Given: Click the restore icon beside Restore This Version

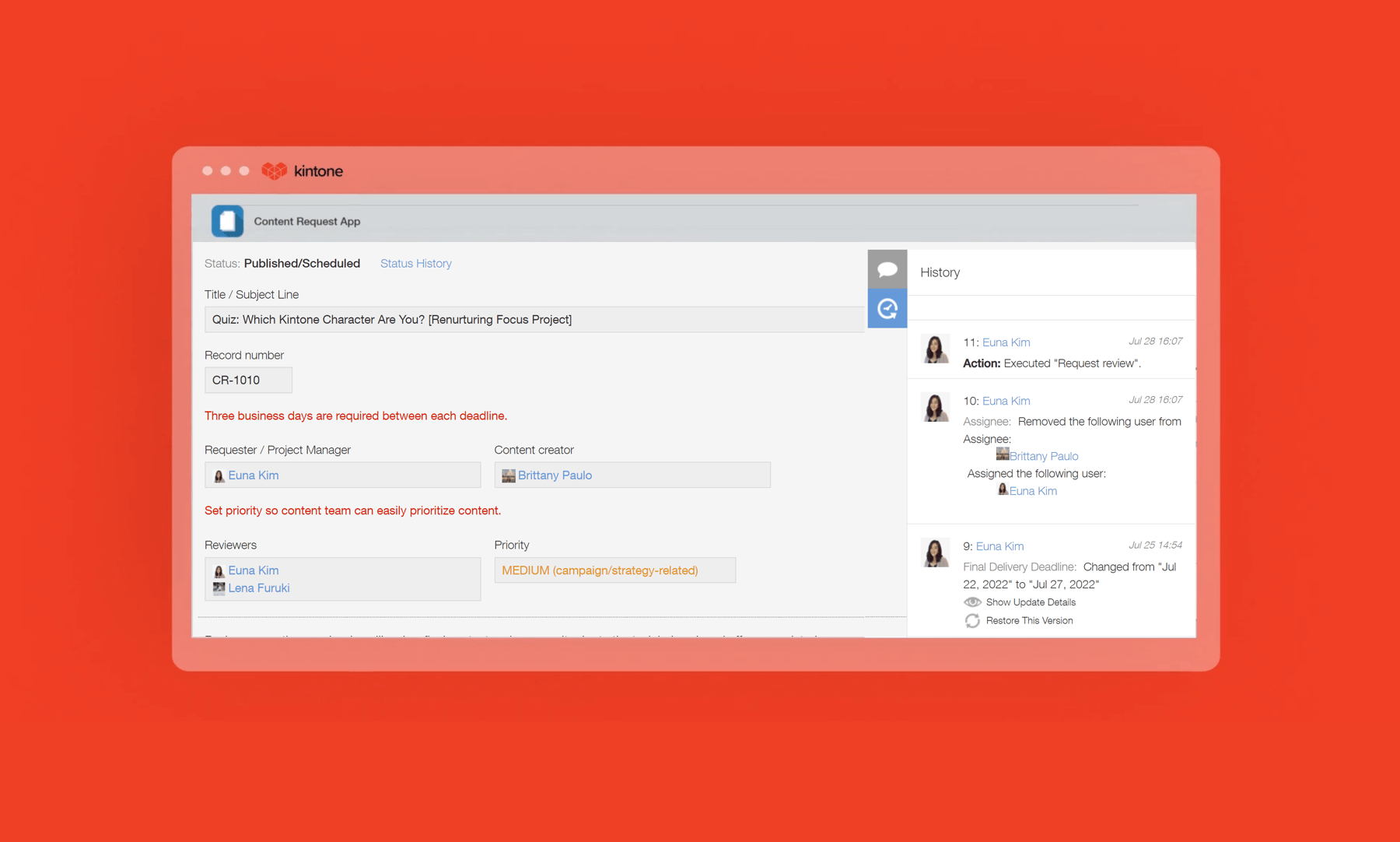Looking at the screenshot, I should point(972,620).
